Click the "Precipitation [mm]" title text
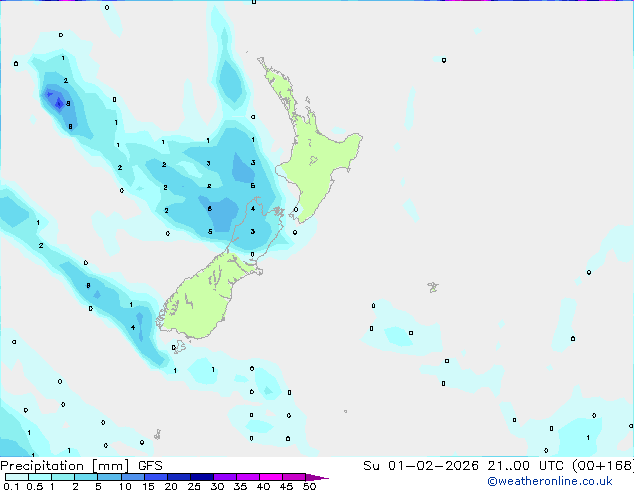634x490 pixels. click(x=65, y=466)
